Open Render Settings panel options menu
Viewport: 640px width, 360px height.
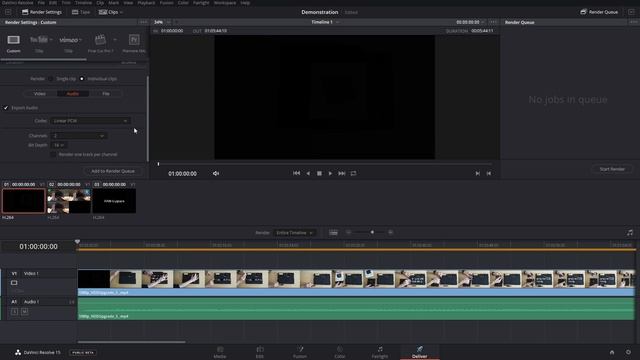tap(143, 22)
